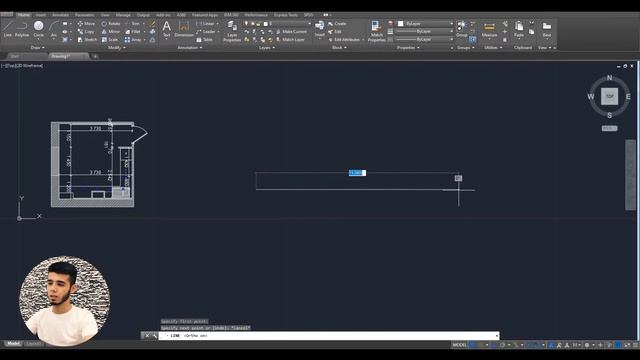Viewport: 640px width, 360px height.
Task: Activate the Trim command
Action: pyautogui.click(x=132, y=24)
